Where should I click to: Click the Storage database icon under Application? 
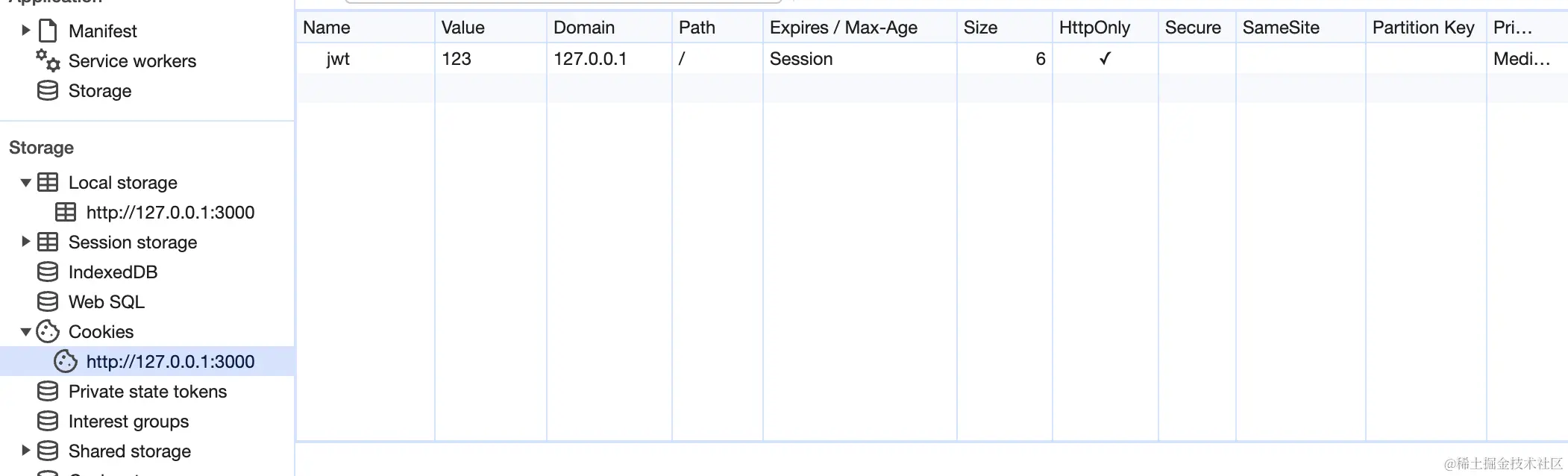[x=48, y=90]
